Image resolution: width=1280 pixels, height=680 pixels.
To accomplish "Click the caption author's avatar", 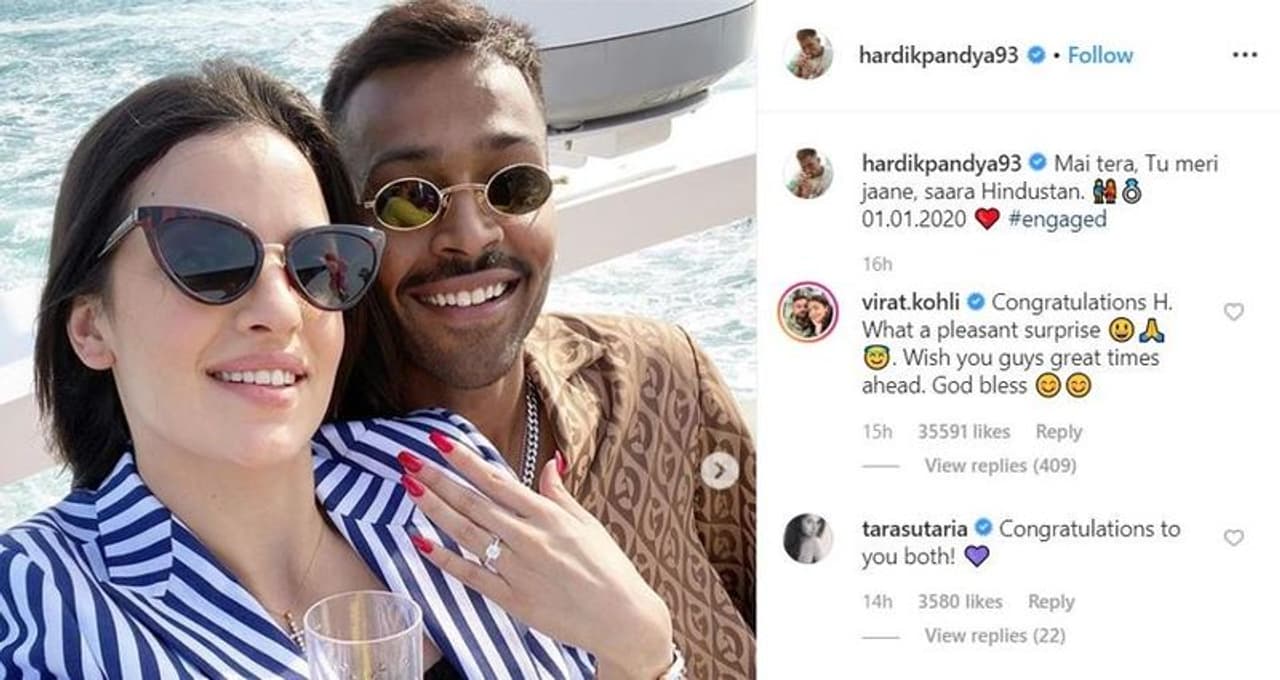I will (808, 174).
